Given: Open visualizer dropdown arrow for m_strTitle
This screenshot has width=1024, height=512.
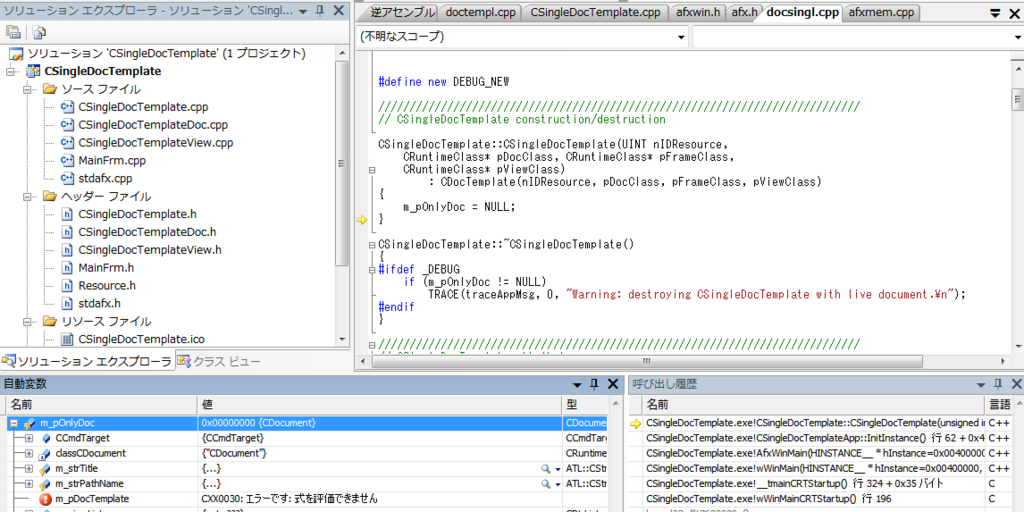Looking at the screenshot, I should (558, 469).
